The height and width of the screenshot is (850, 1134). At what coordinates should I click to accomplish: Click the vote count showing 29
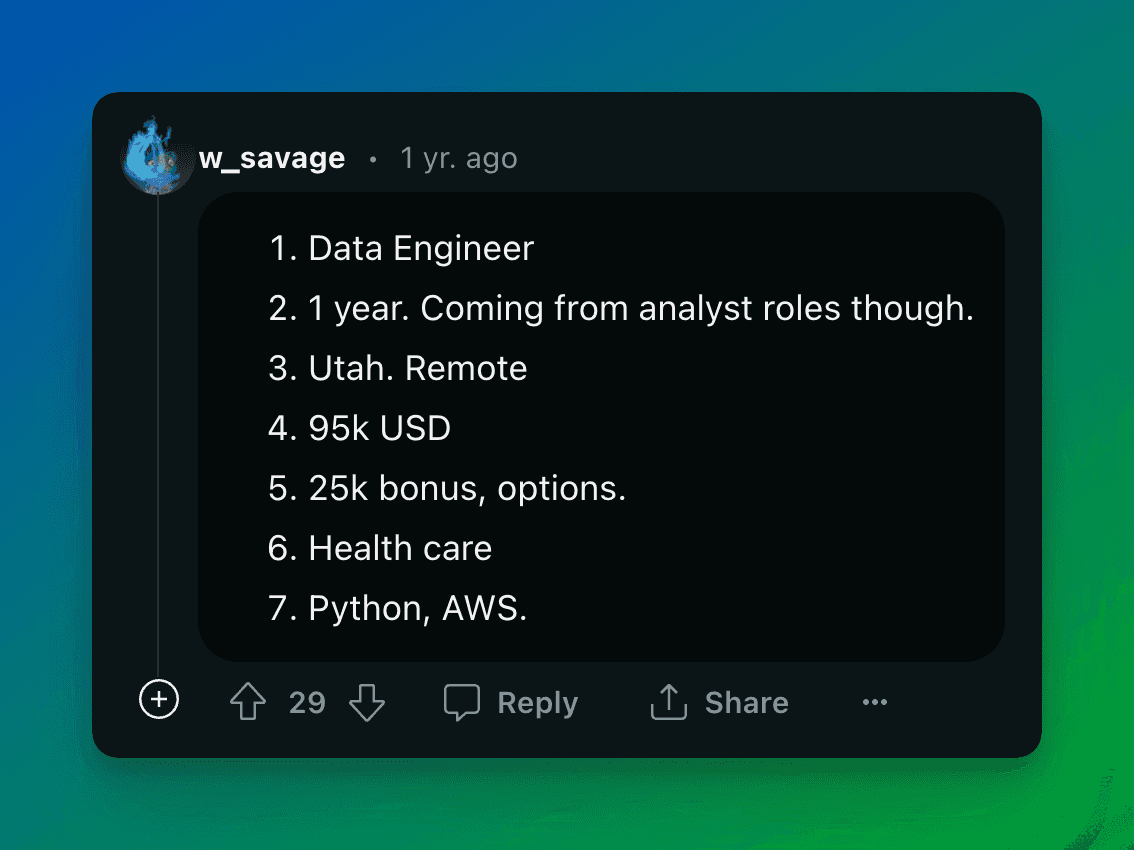(x=307, y=702)
